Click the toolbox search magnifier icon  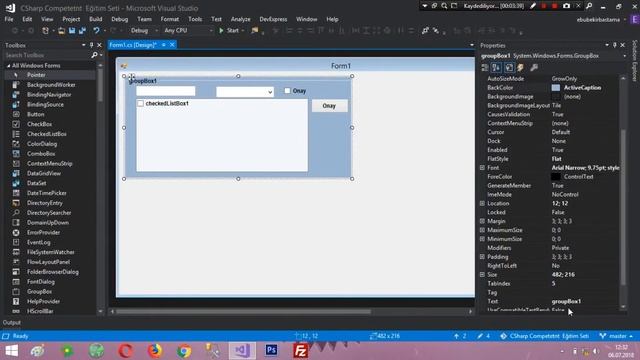tap(94, 55)
